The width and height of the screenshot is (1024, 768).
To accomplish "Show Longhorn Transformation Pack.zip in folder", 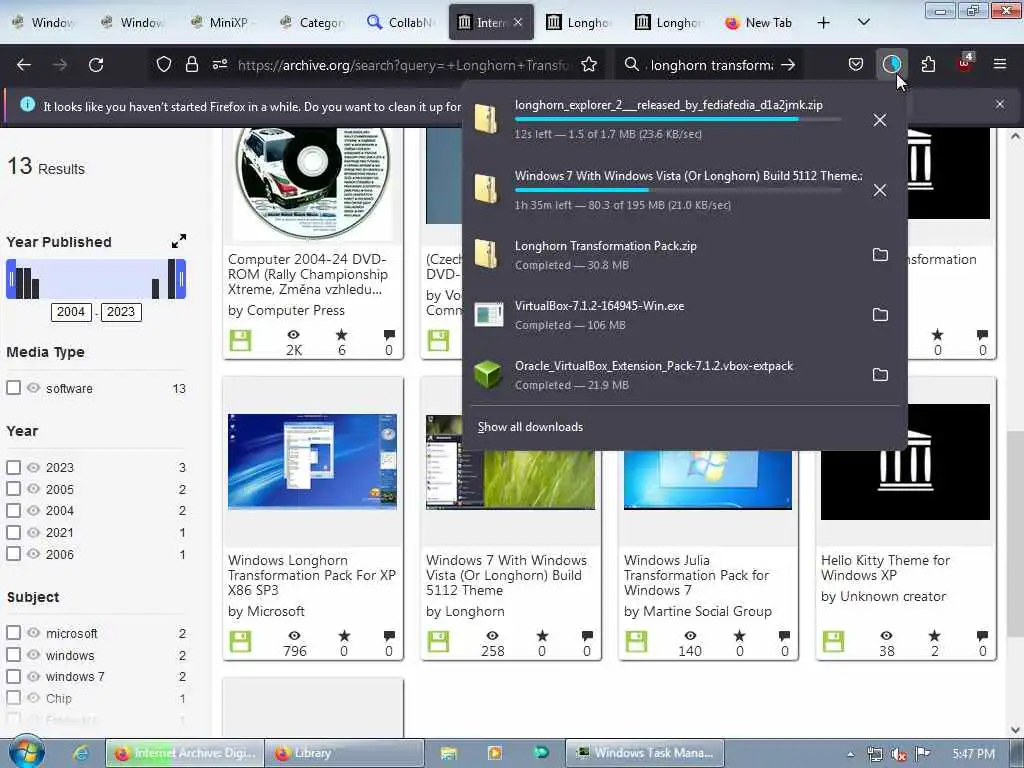I will (880, 255).
